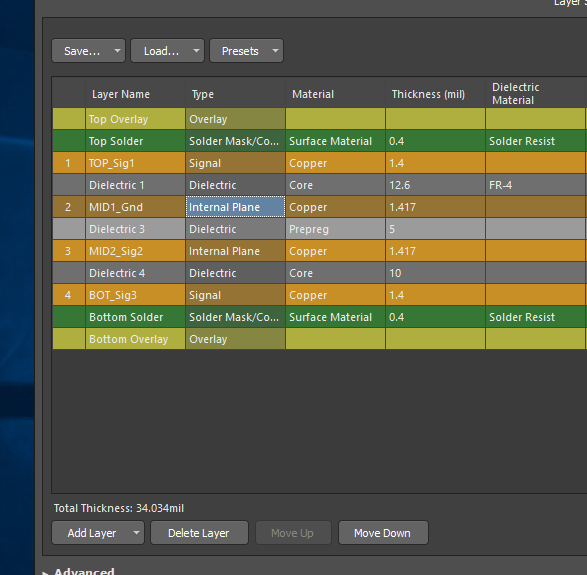Click the 1.417 thickness of MID1_Gnd
Image resolution: width=587 pixels, height=575 pixels.
click(x=435, y=207)
